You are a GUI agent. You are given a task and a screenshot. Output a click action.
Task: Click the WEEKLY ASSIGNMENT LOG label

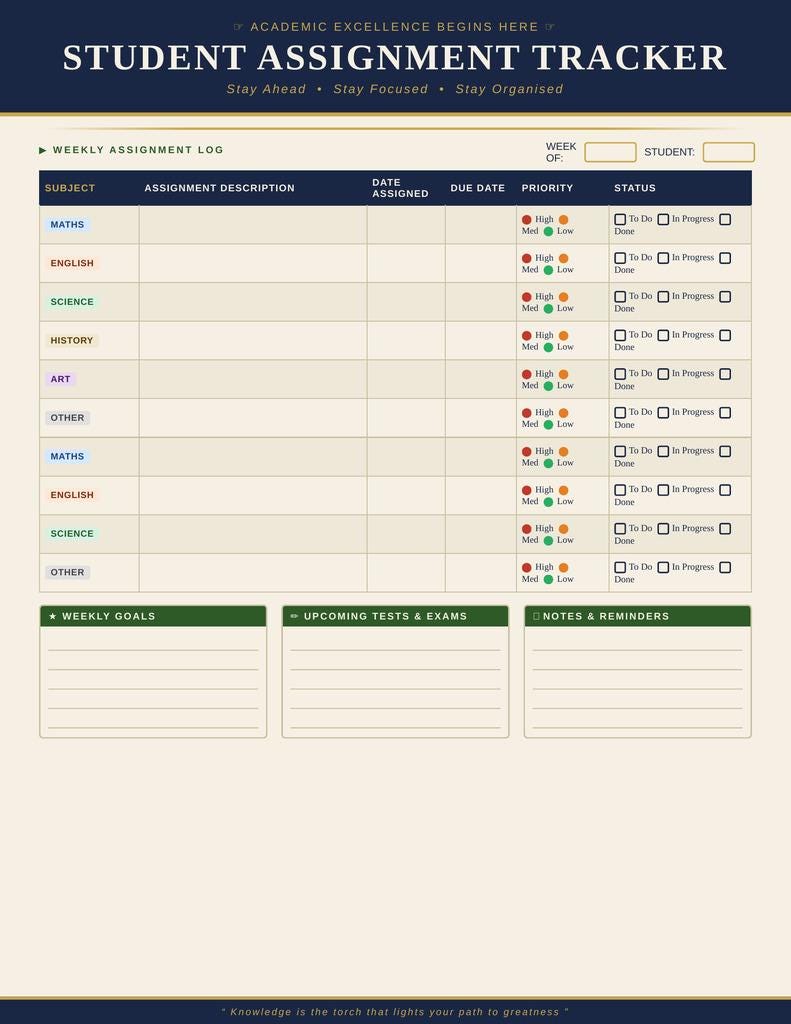tap(138, 150)
